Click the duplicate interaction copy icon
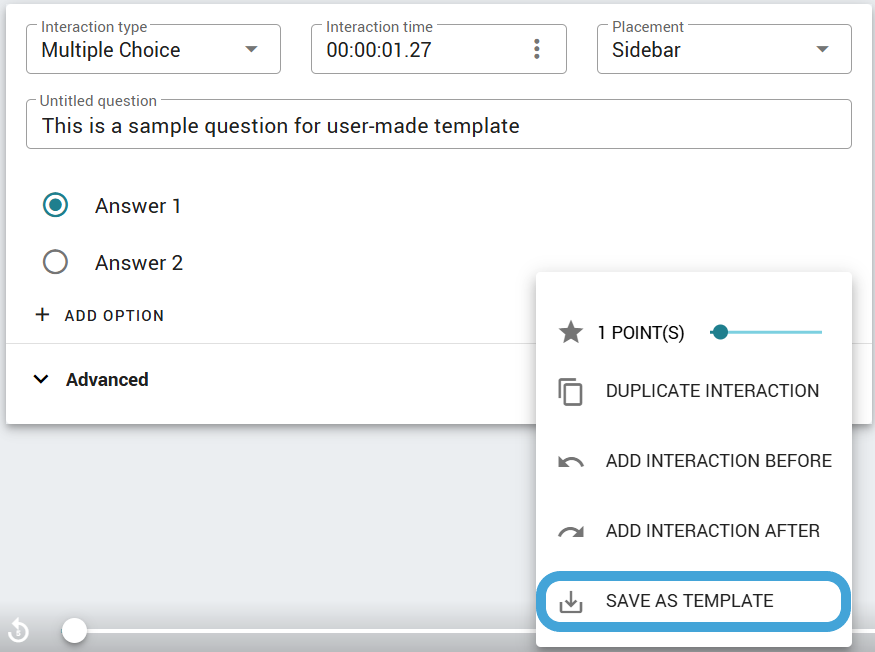The image size is (875, 652). tap(570, 391)
